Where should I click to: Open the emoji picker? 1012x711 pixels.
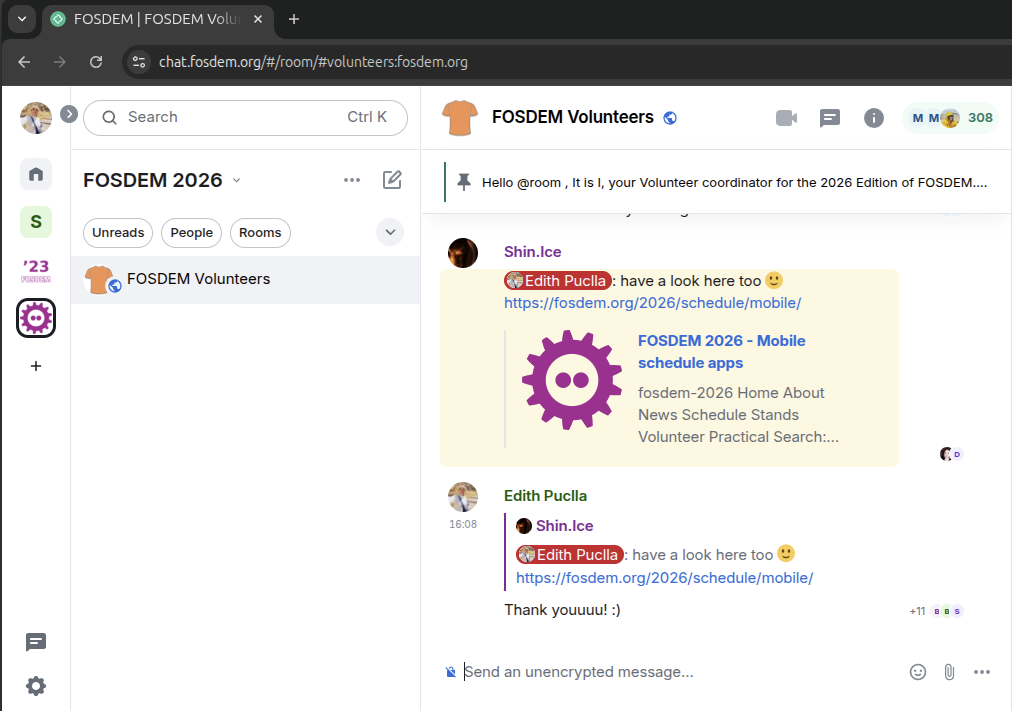[x=918, y=672]
